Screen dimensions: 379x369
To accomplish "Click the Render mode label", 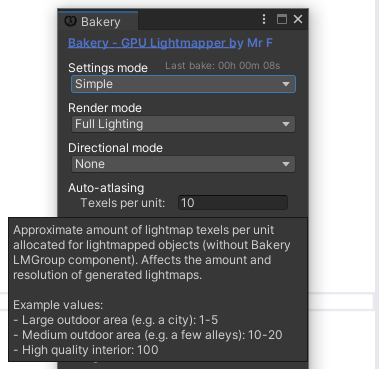I will click(x=105, y=108).
